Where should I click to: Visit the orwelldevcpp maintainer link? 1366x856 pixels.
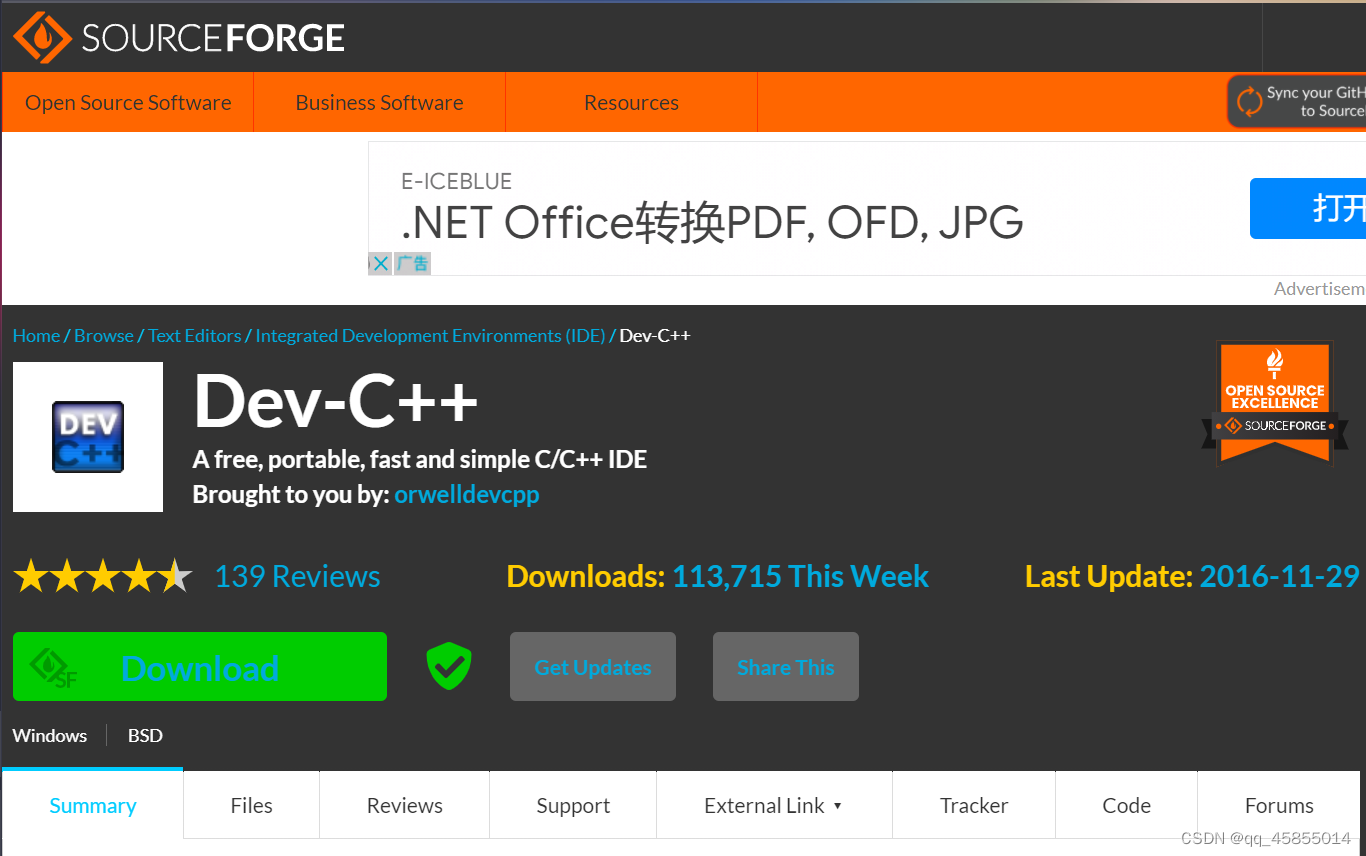(466, 494)
